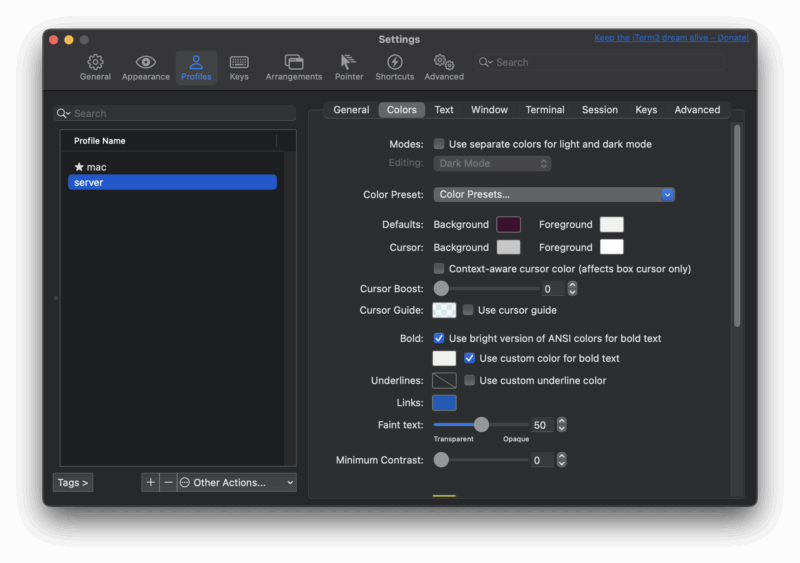Open the Other Actions dropdown menu

[237, 482]
